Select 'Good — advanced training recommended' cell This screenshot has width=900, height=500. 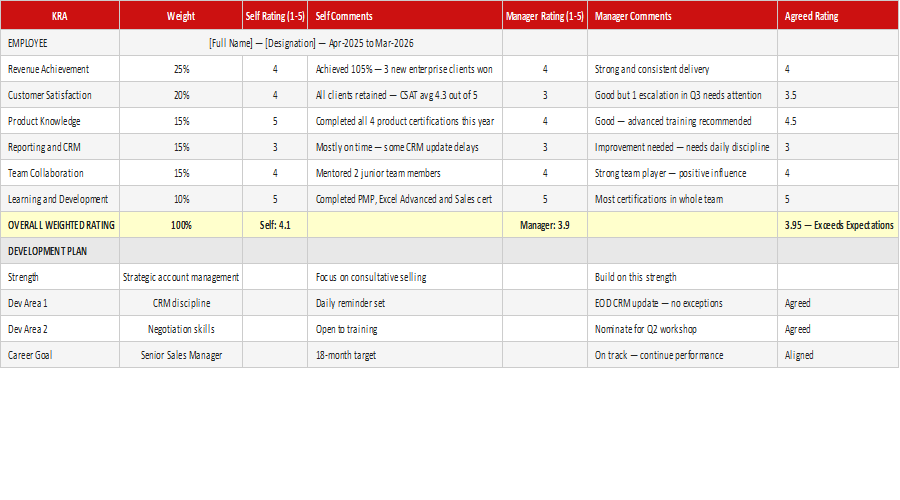pyautogui.click(x=682, y=121)
